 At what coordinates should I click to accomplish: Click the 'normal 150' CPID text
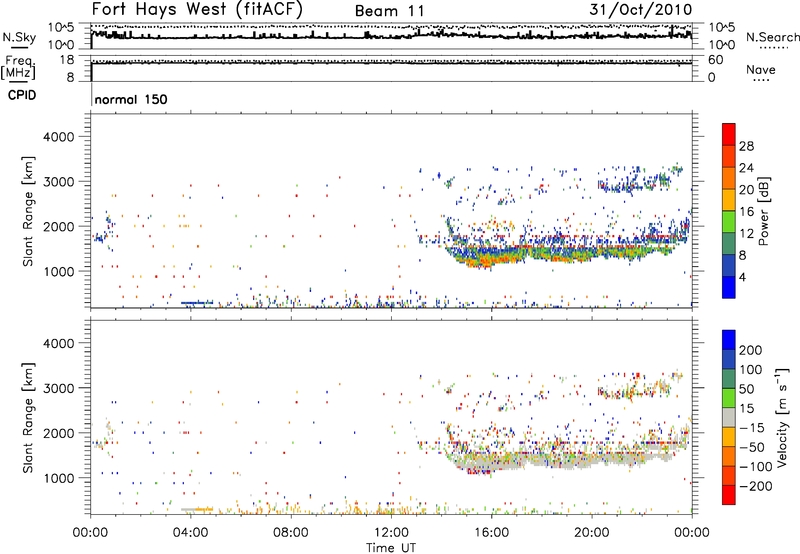(x=131, y=99)
